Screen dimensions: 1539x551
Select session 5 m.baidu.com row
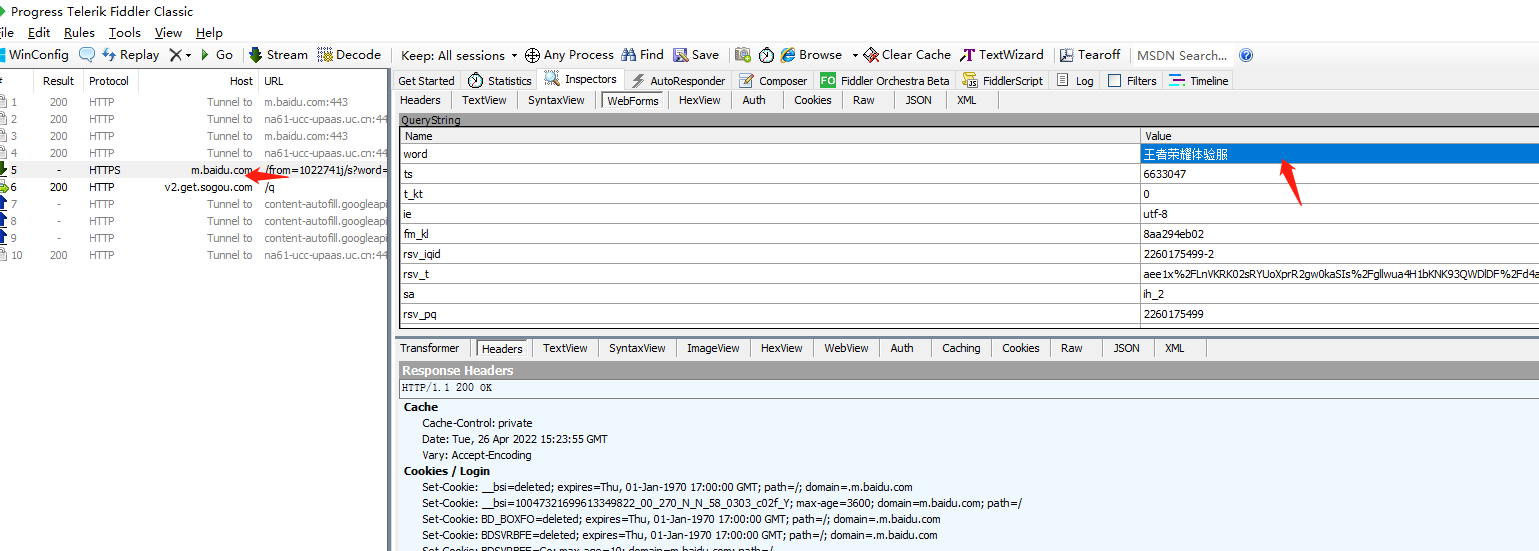pos(193,170)
